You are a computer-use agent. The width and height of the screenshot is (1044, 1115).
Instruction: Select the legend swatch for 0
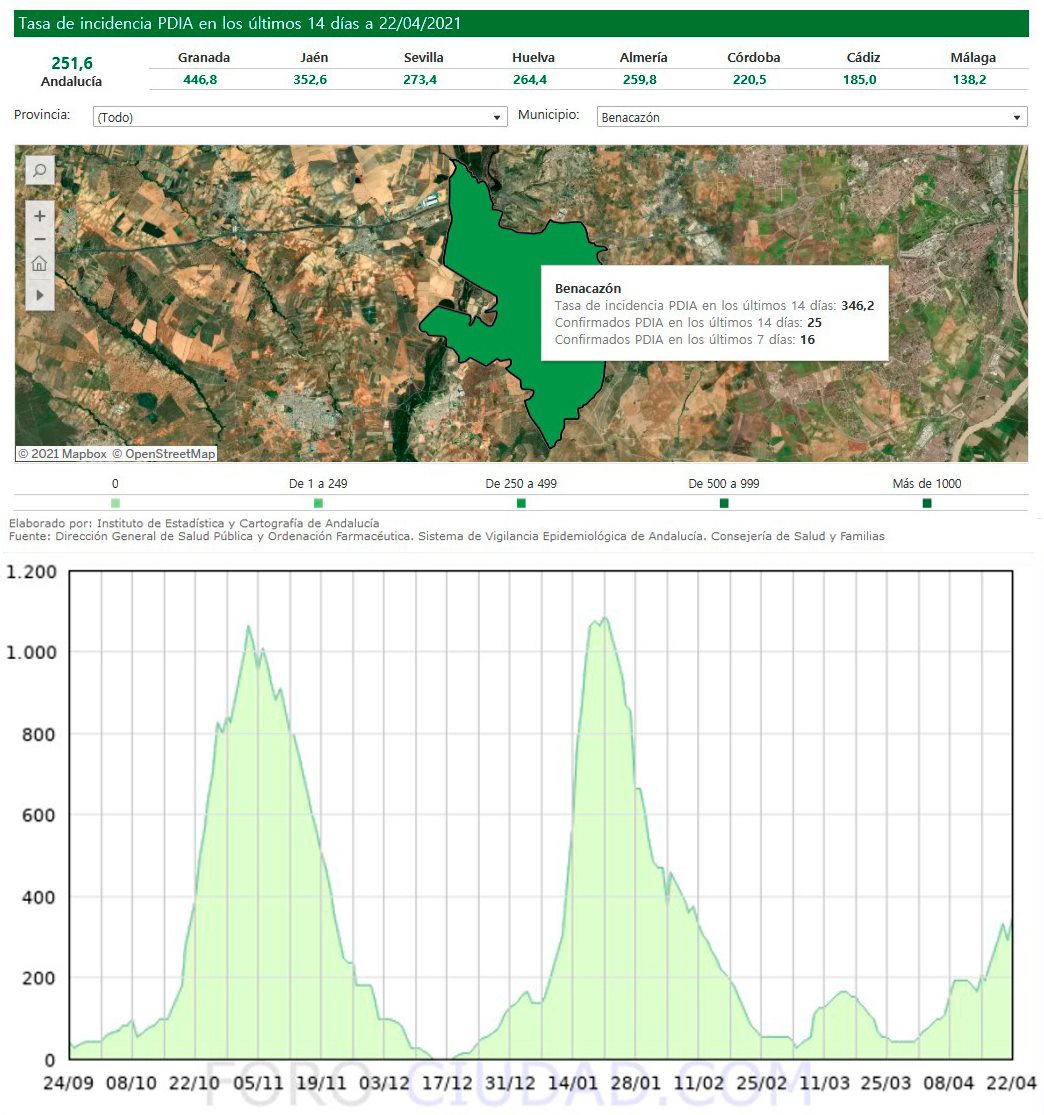(x=115, y=503)
